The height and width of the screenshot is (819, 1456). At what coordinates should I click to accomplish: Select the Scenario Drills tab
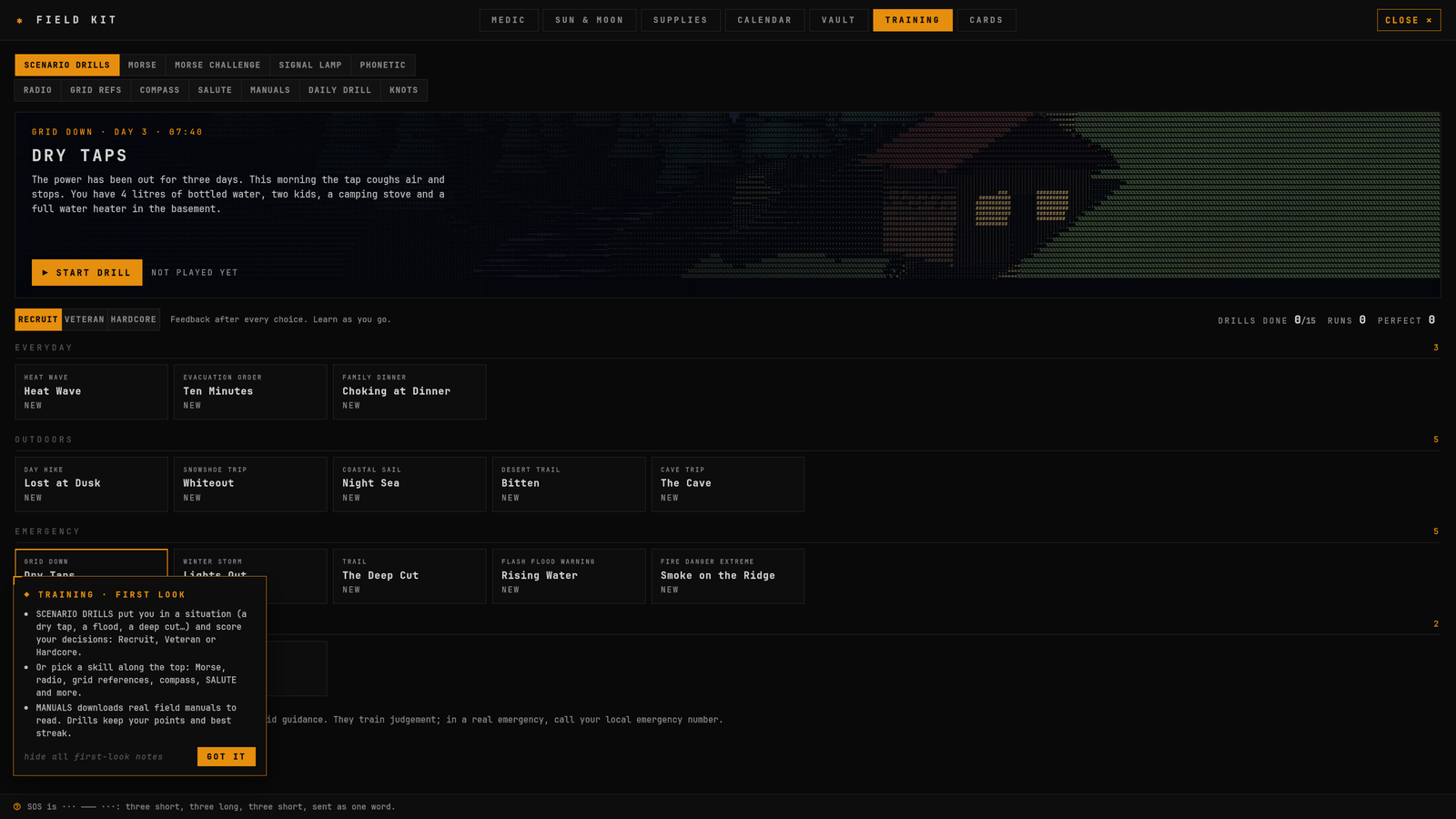pos(67,66)
